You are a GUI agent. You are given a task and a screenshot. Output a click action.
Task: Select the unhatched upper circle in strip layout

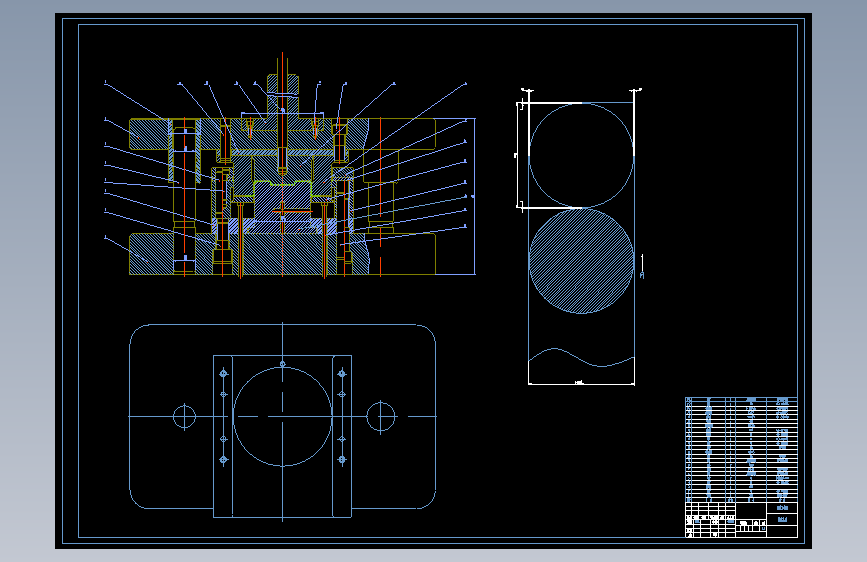point(581,155)
